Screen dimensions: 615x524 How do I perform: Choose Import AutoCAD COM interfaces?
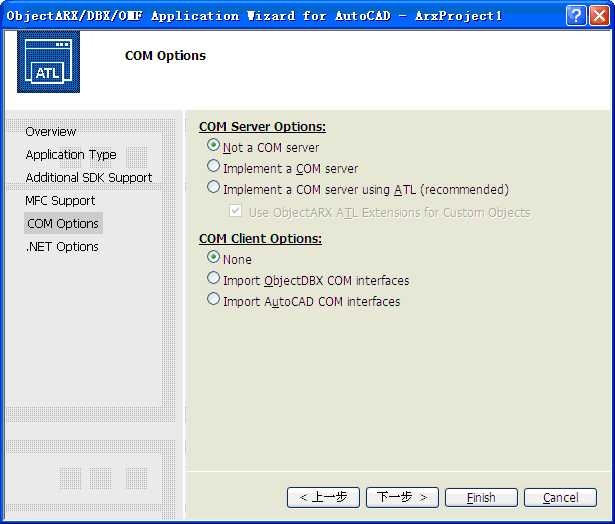[x=213, y=299]
